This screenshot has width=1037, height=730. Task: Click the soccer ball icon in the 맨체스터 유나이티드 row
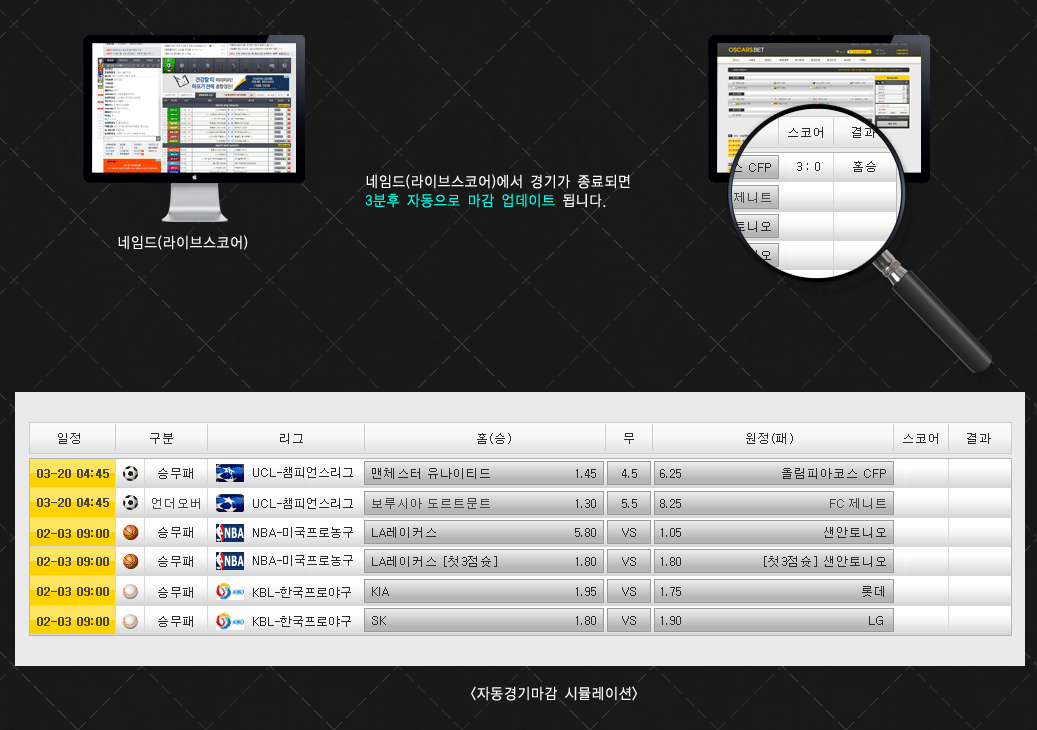pyautogui.click(x=130, y=473)
